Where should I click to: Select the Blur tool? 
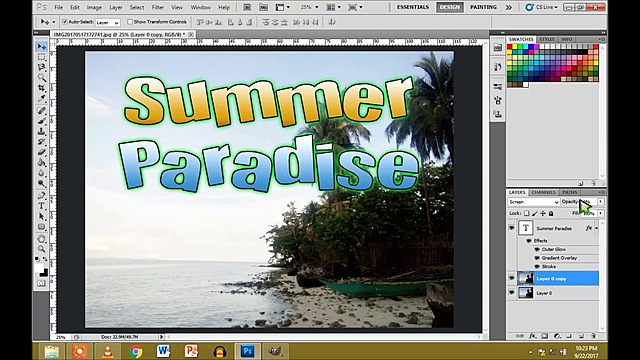point(41,173)
